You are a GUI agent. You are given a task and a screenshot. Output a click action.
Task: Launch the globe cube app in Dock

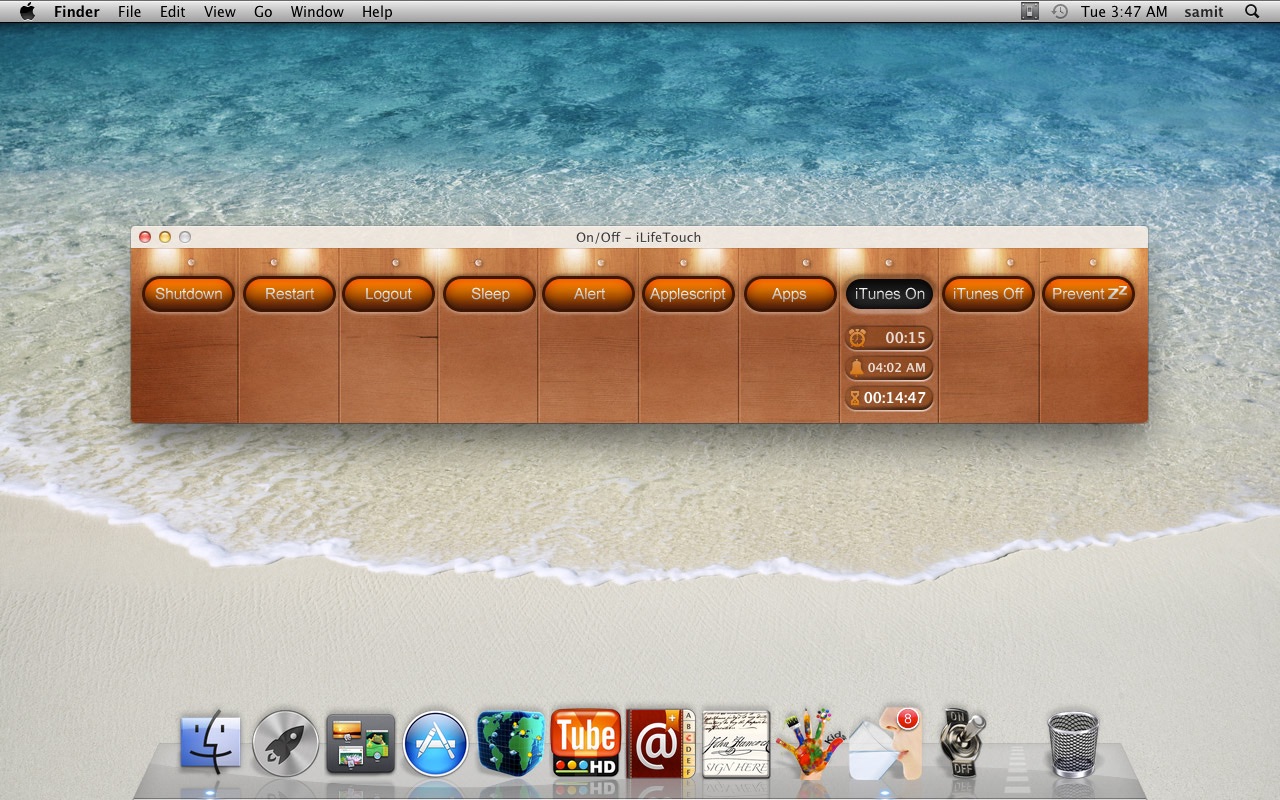click(510, 743)
